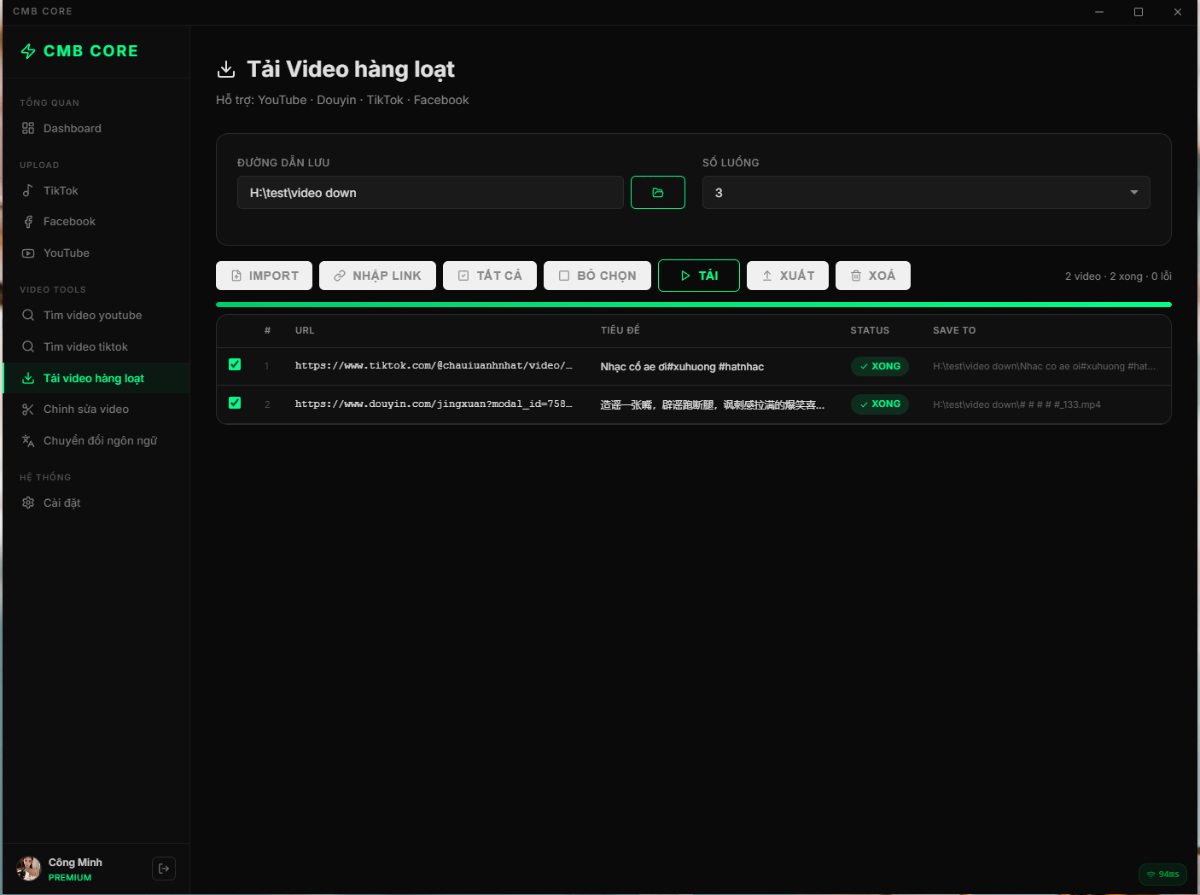Click the green progress bar
This screenshot has height=895, width=1200.
pos(693,302)
